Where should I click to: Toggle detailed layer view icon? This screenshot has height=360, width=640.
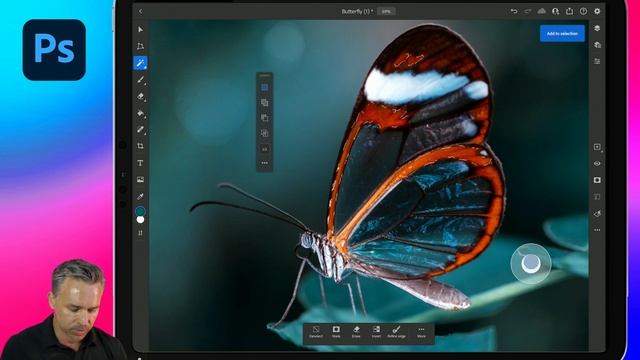coord(597,45)
